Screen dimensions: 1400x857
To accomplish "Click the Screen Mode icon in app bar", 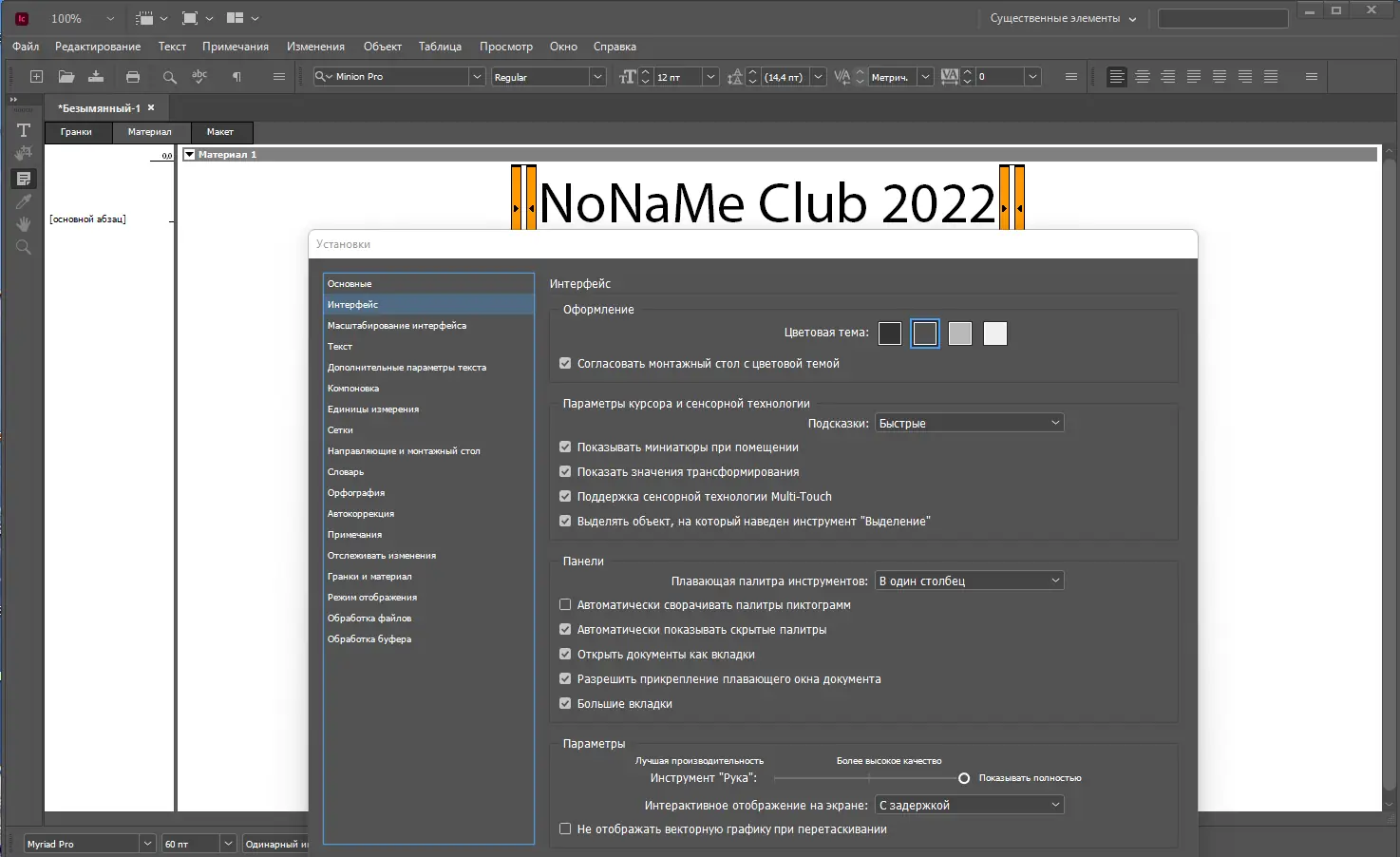I will click(x=197, y=18).
